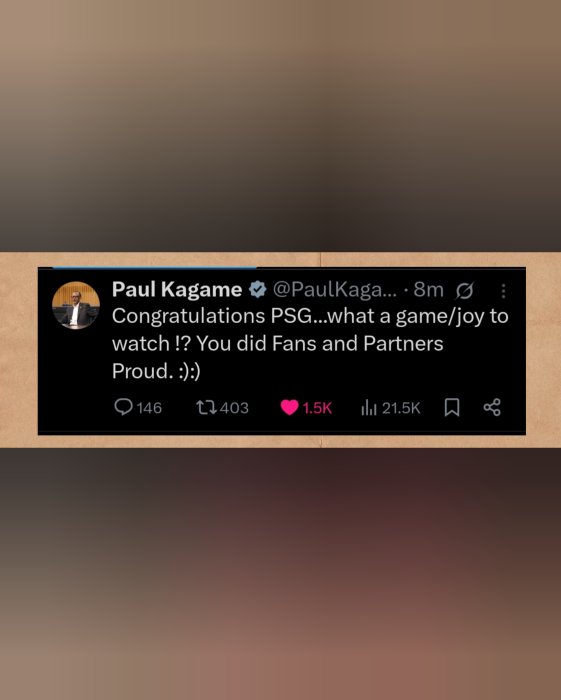Click the 403 reposts count
561x700 pixels.
(234, 408)
